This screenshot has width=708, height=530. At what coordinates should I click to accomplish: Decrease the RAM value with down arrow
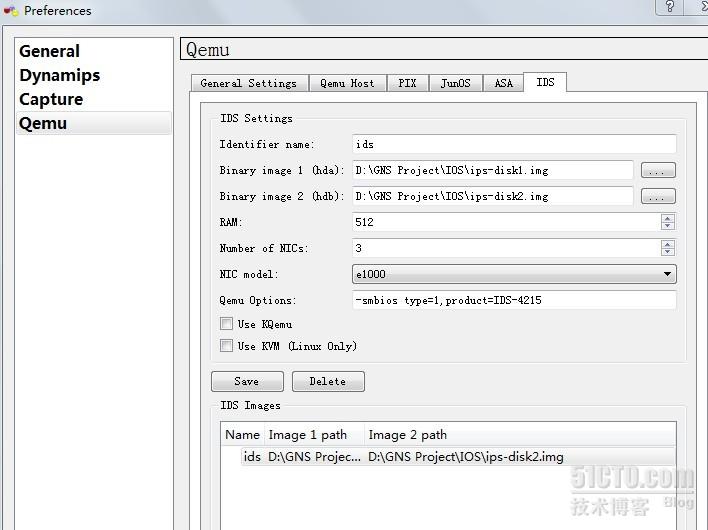667,226
